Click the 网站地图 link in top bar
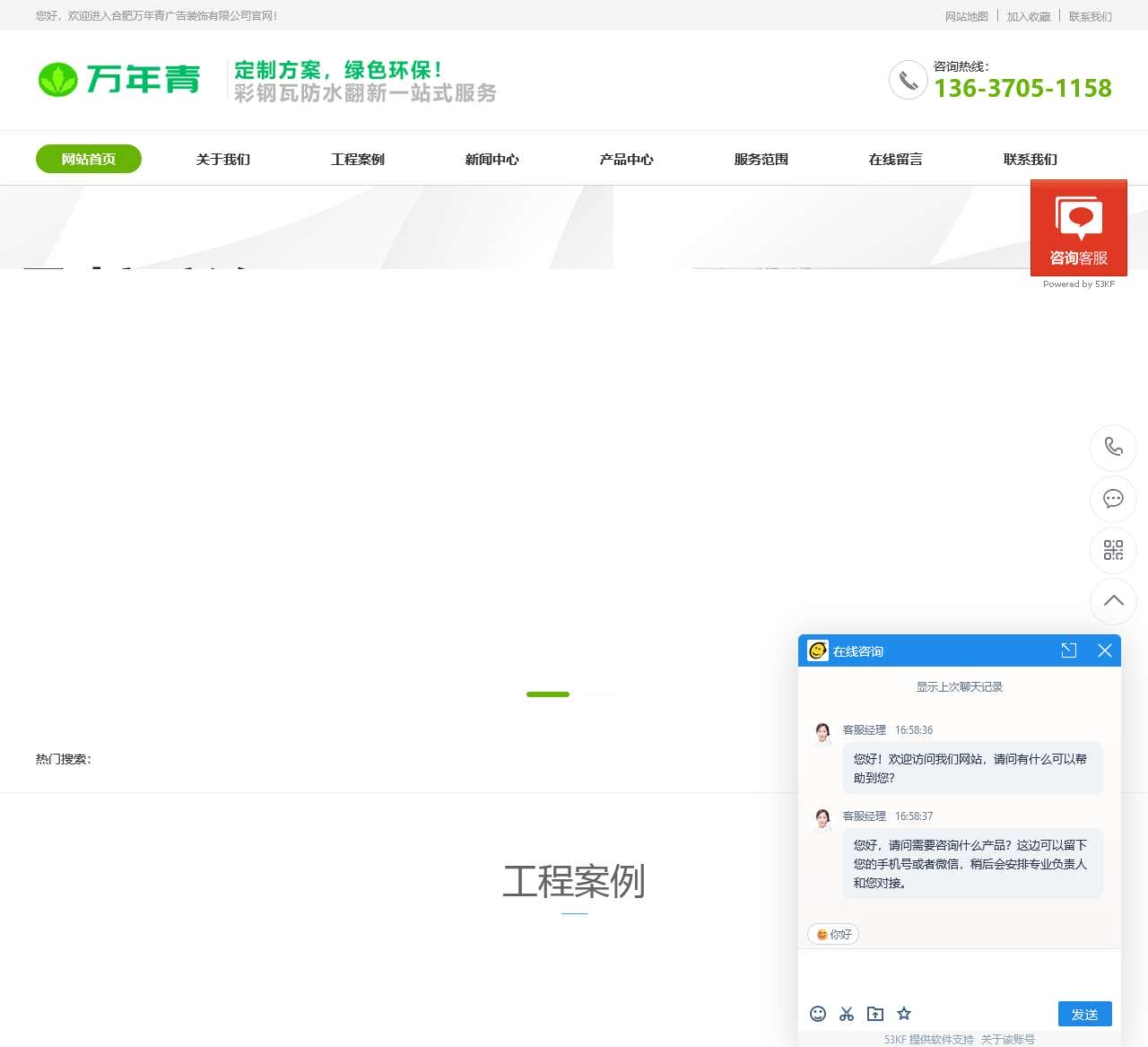Screen dimensions: 1148x1047 (x=967, y=16)
